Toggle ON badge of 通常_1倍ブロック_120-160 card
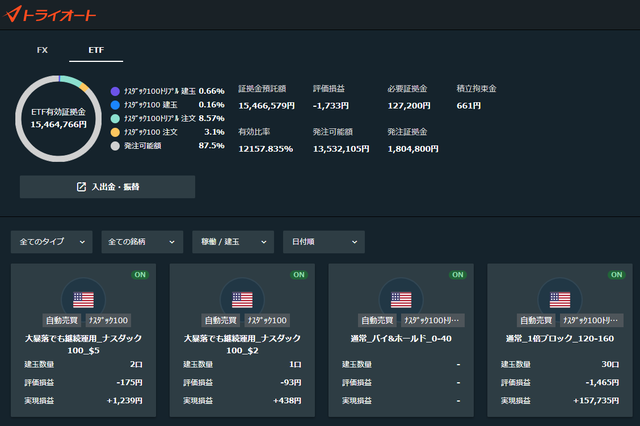 click(616, 275)
